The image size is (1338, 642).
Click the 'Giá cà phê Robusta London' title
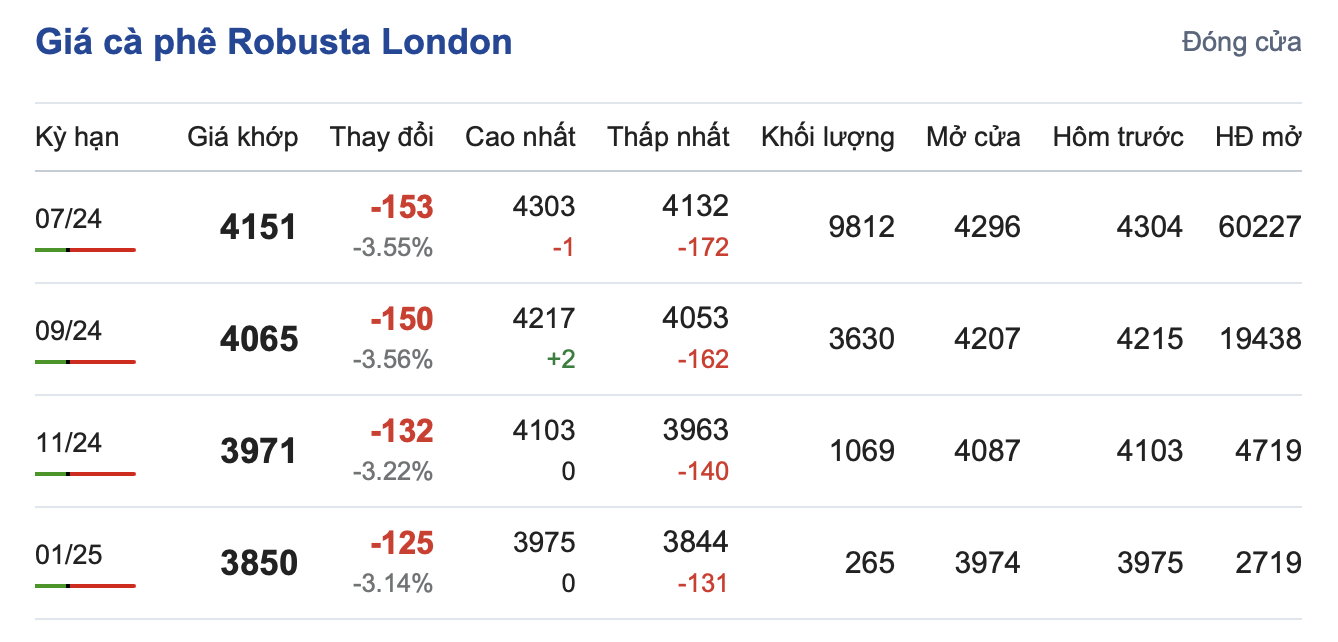point(274,42)
